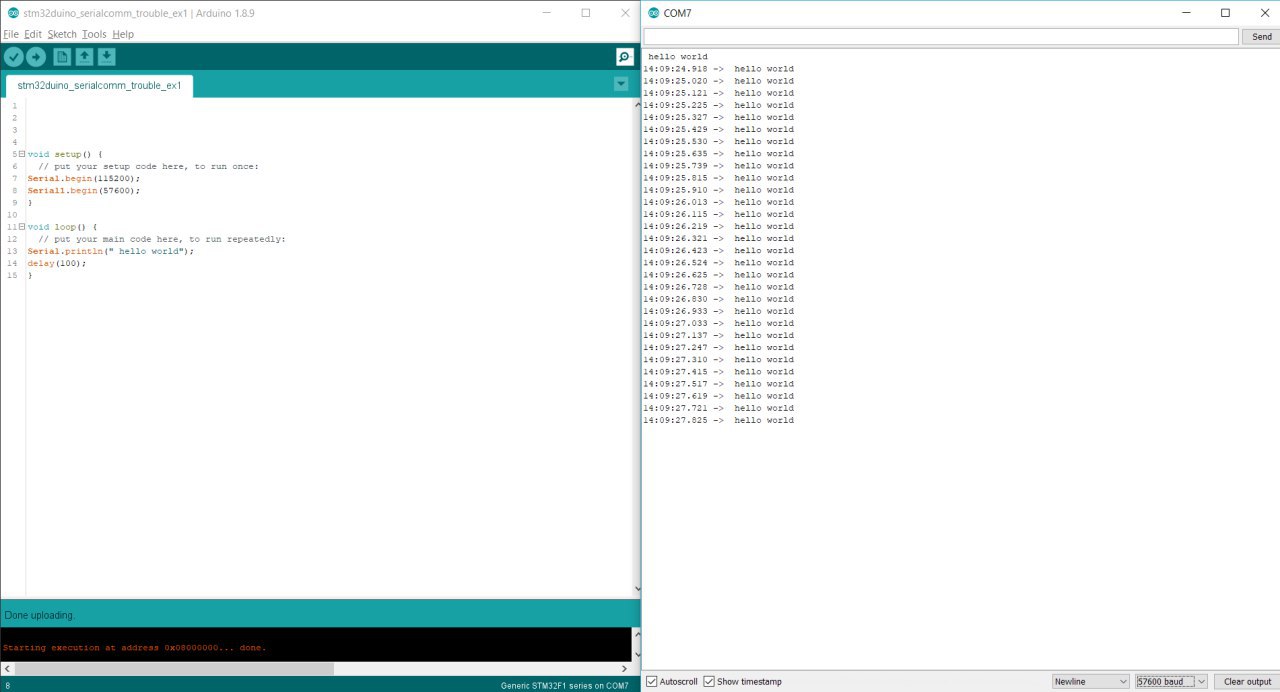Open the Serial Monitor magnifier icon
The width and height of the screenshot is (1280, 692).
pyautogui.click(x=623, y=57)
